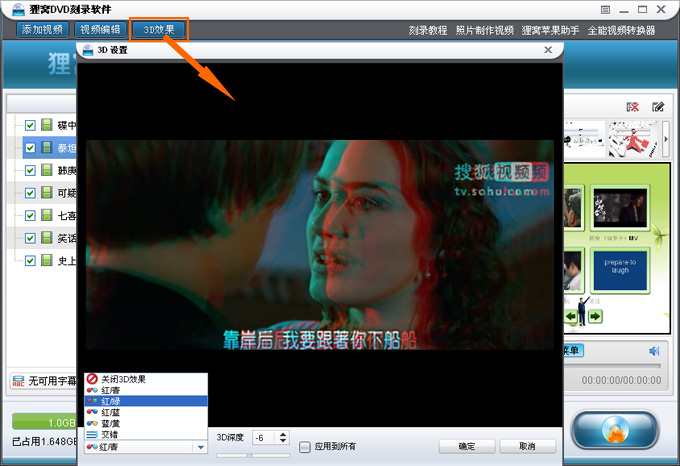Select 蓝/黄 option in the list
This screenshot has height=466, width=680.
[146, 423]
